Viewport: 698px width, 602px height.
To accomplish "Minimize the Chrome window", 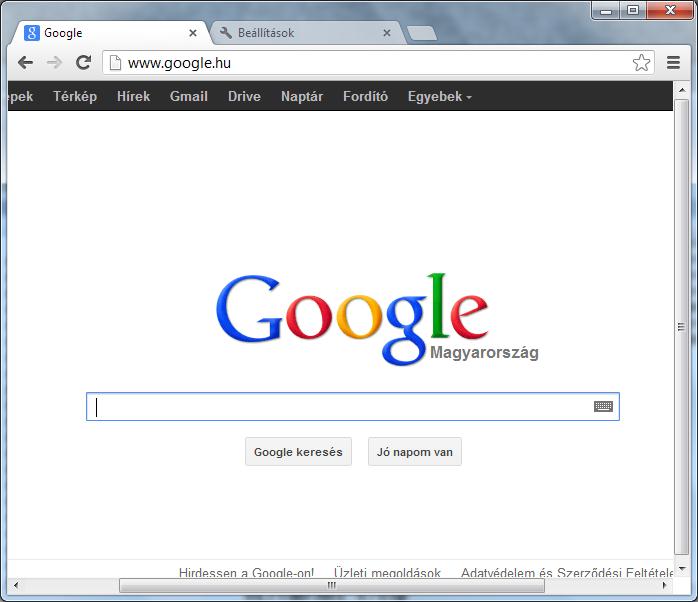I will tap(606, 11).
